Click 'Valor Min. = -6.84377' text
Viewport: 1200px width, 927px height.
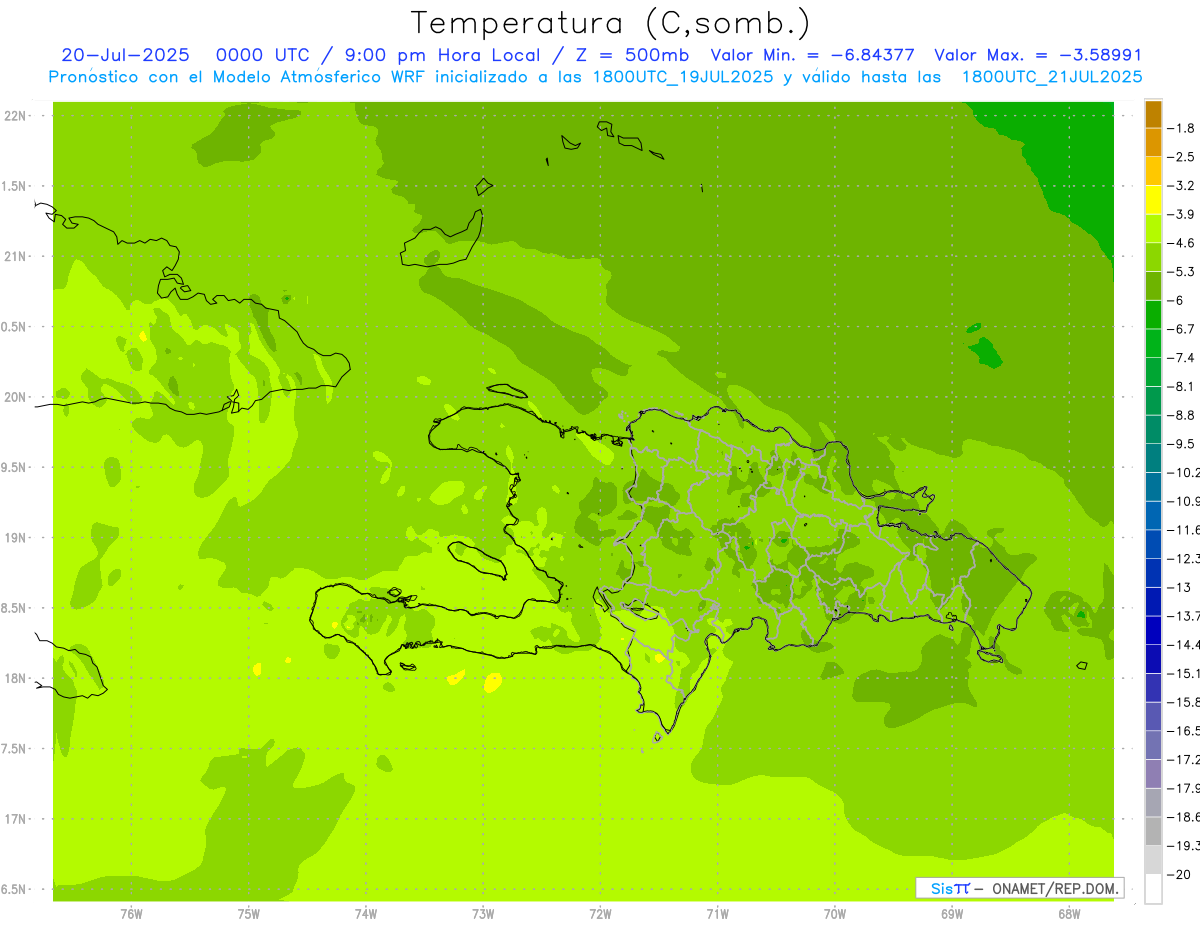coord(812,55)
